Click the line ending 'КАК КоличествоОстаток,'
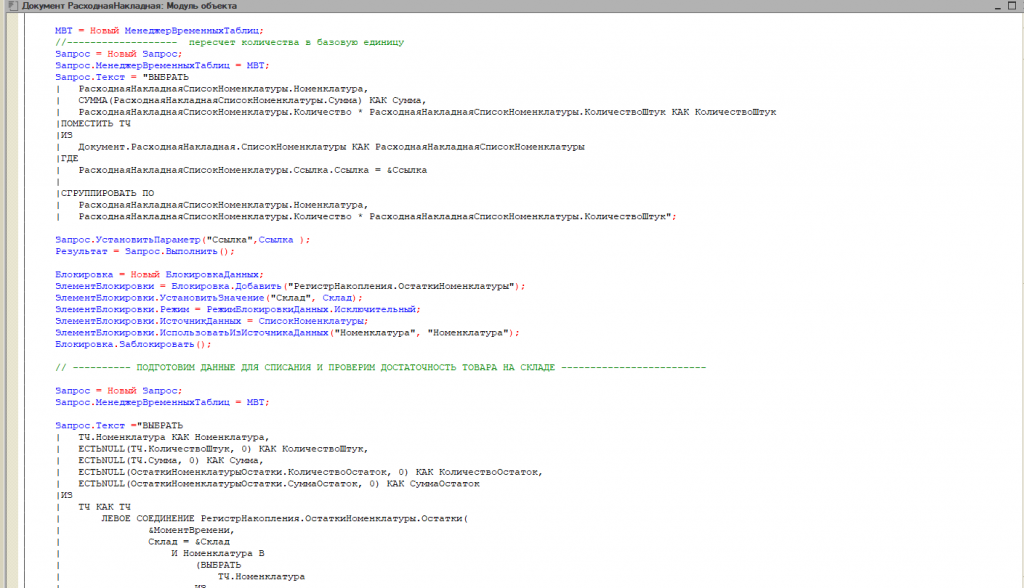The image size is (1024, 588). 310,472
